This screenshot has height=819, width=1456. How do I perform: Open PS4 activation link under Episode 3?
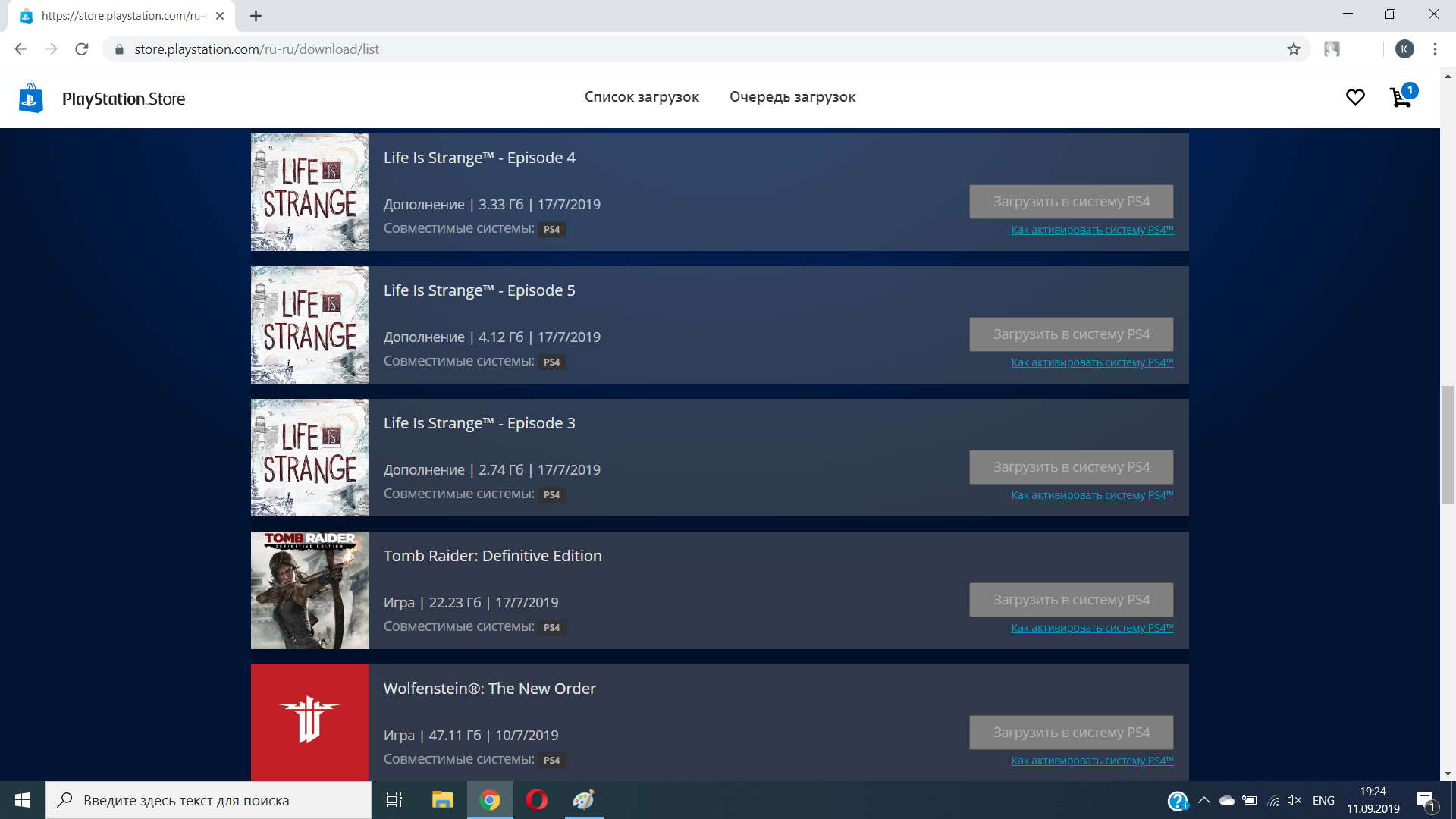[1092, 495]
